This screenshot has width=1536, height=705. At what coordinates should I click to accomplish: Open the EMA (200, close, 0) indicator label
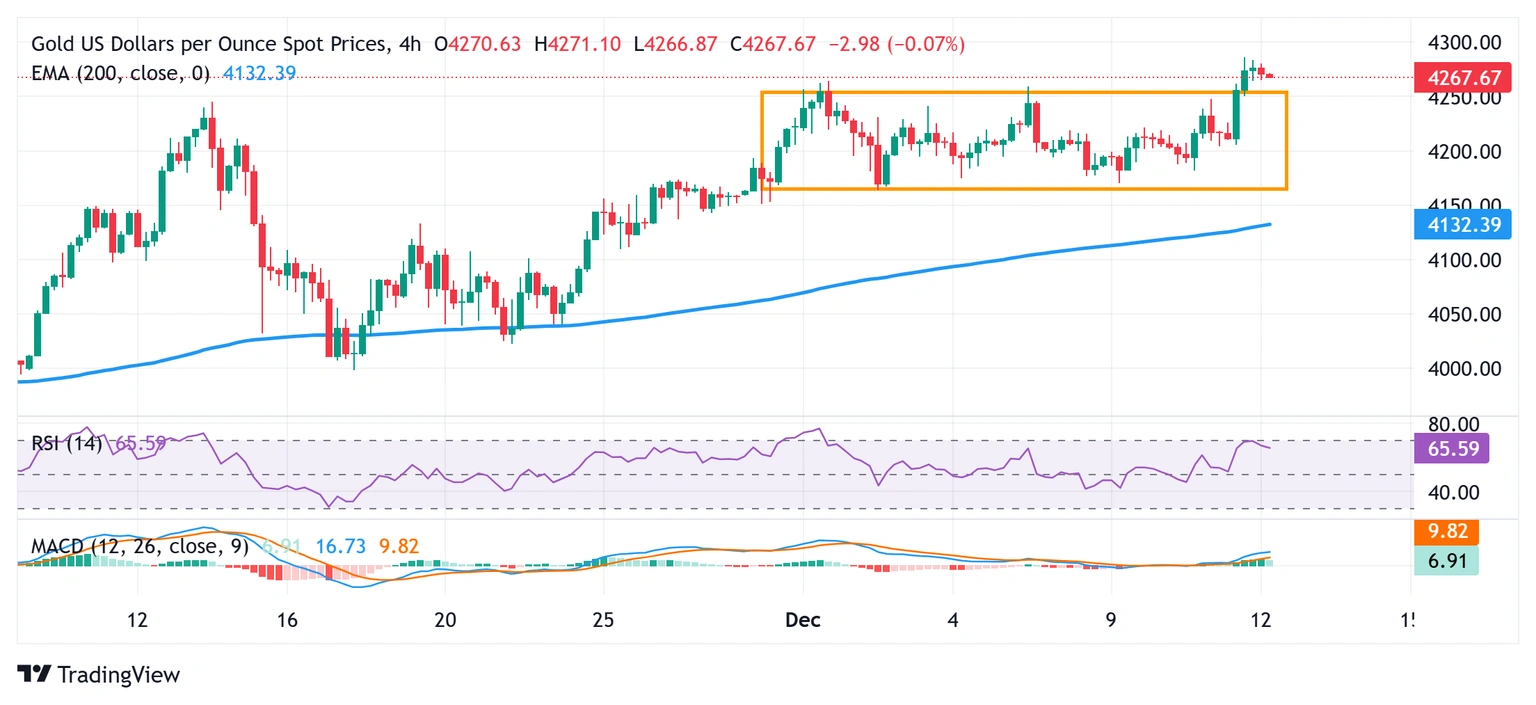pos(119,73)
